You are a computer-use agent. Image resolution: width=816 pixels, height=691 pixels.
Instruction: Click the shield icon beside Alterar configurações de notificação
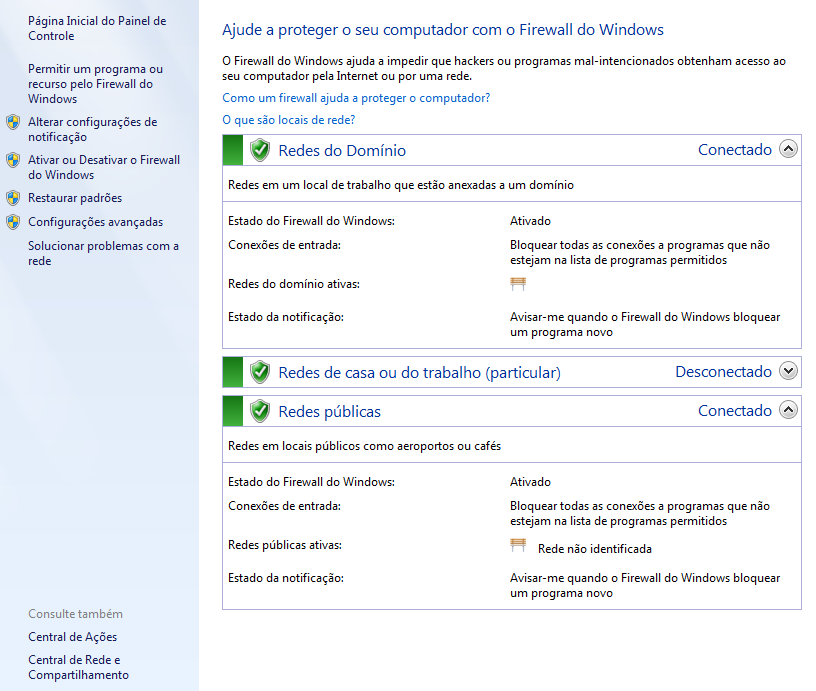pos(13,122)
